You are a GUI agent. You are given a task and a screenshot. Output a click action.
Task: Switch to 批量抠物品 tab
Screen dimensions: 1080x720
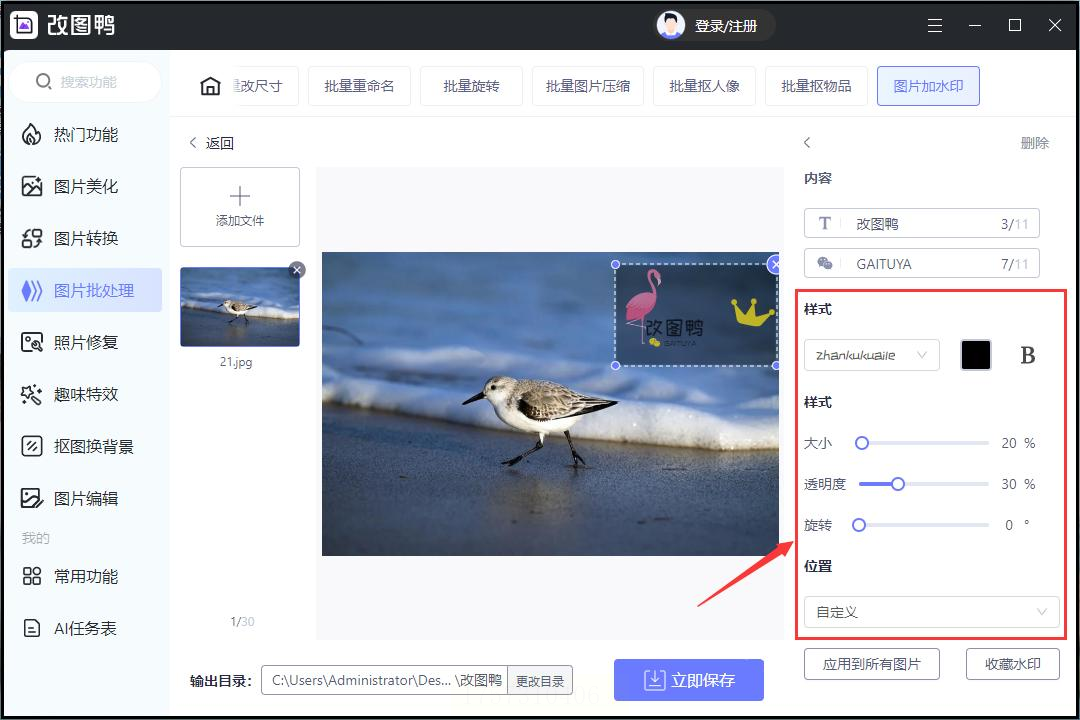816,86
